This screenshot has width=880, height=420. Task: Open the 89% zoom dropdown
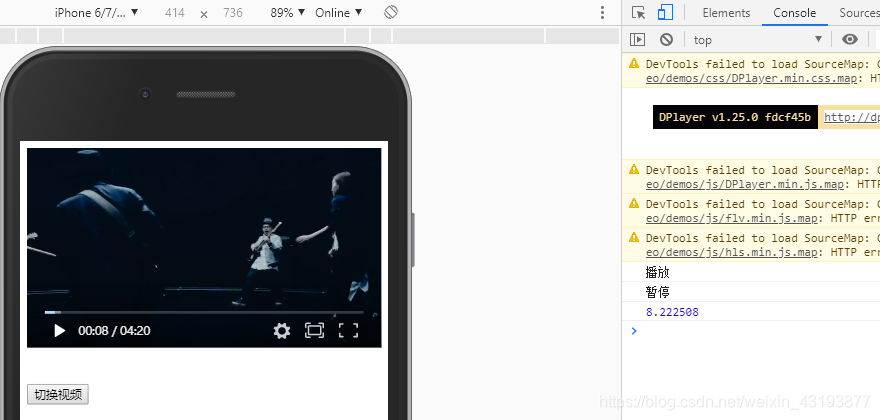[x=287, y=12]
